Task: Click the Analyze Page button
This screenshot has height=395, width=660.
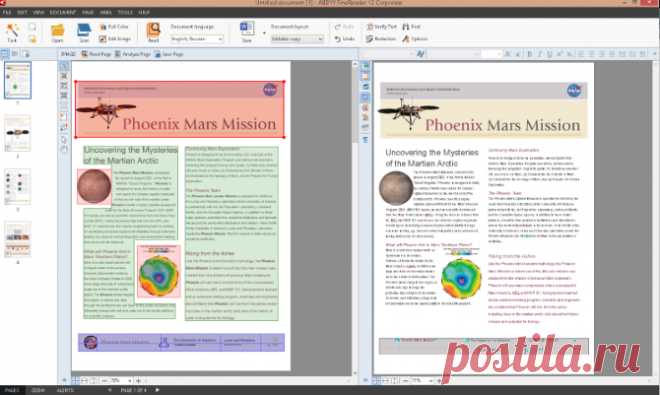Action: click(133, 54)
